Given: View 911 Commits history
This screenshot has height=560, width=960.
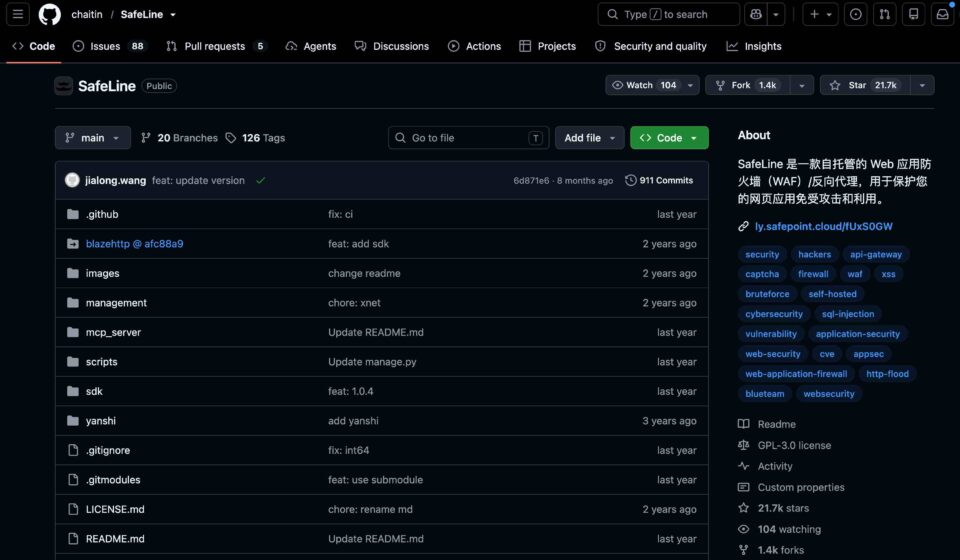Looking at the screenshot, I should (x=659, y=180).
